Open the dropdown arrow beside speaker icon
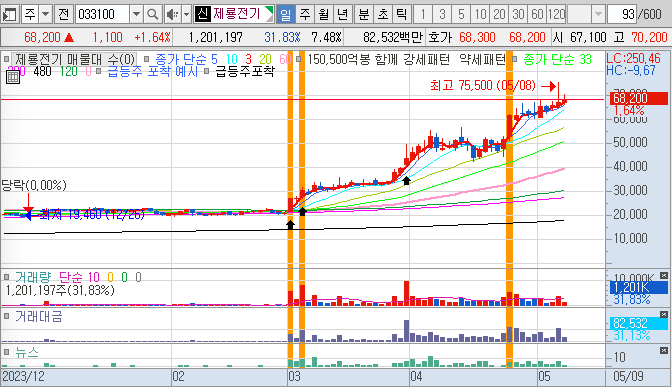This screenshot has width=672, height=387. point(186,15)
